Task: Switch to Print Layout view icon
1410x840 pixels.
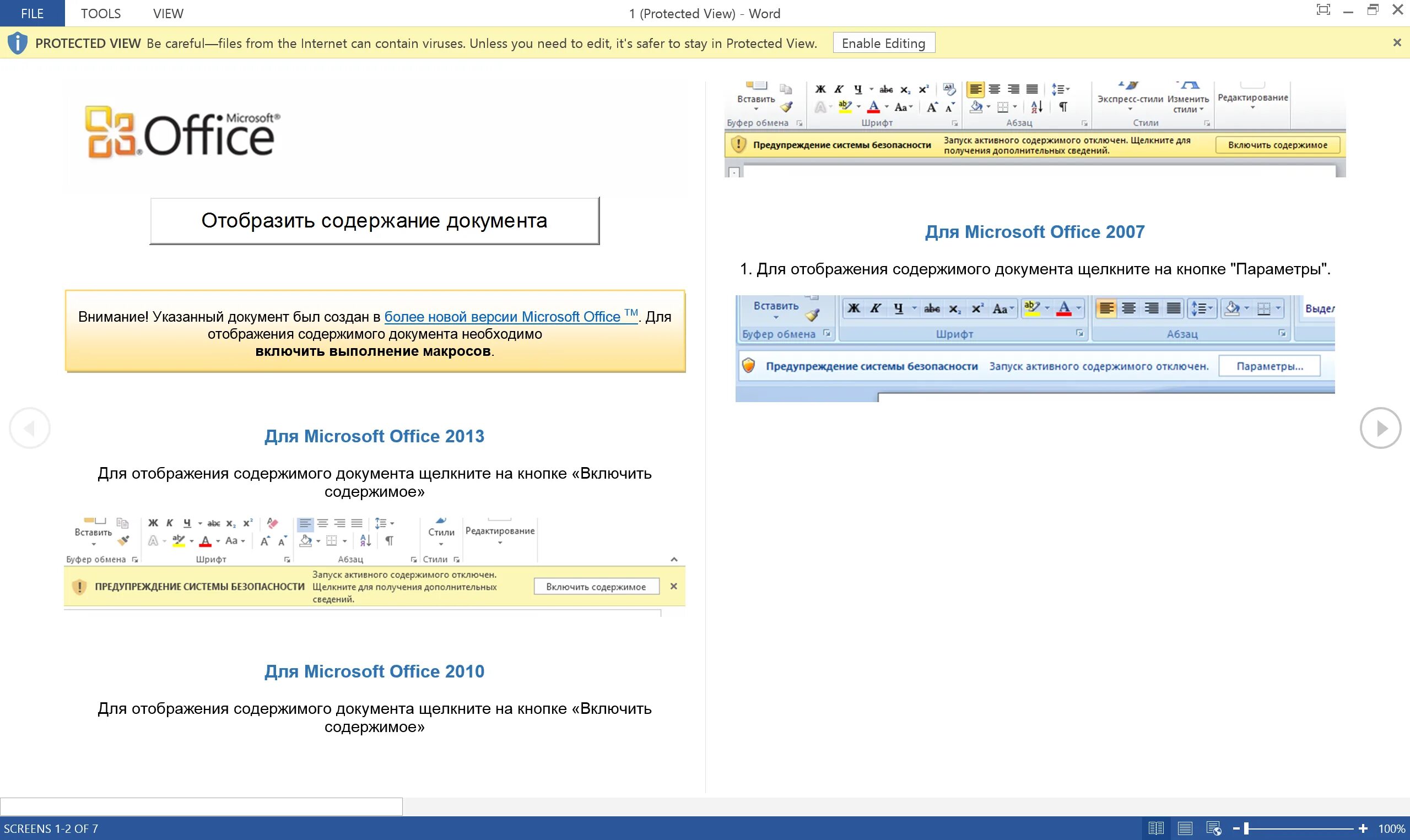Action: pyautogui.click(x=1185, y=828)
